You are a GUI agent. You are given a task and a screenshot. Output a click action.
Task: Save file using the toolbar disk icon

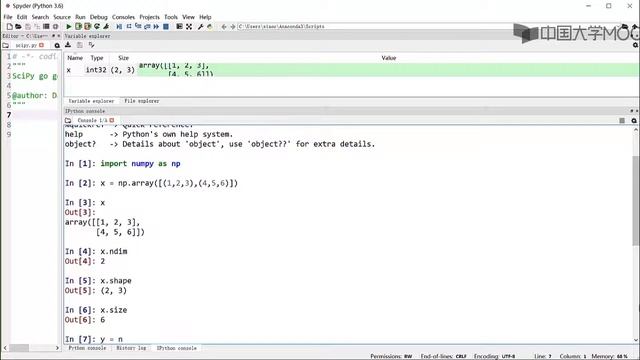(28, 27)
